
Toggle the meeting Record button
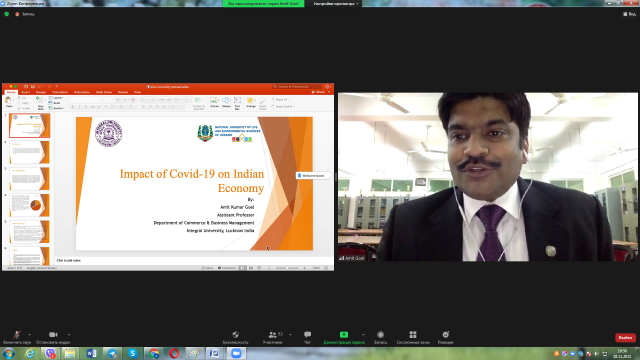pos(380,337)
